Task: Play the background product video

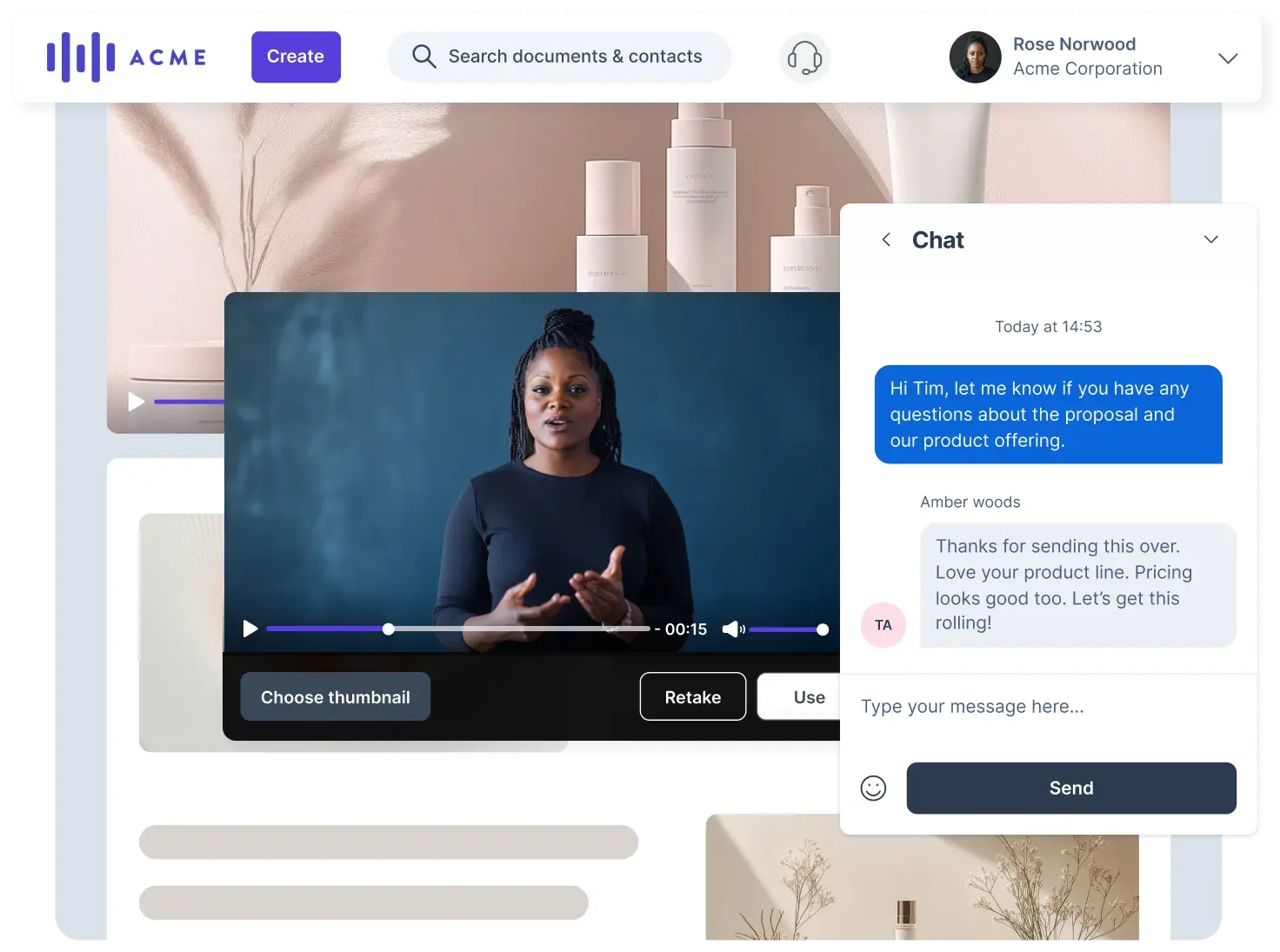Action: coord(136,402)
